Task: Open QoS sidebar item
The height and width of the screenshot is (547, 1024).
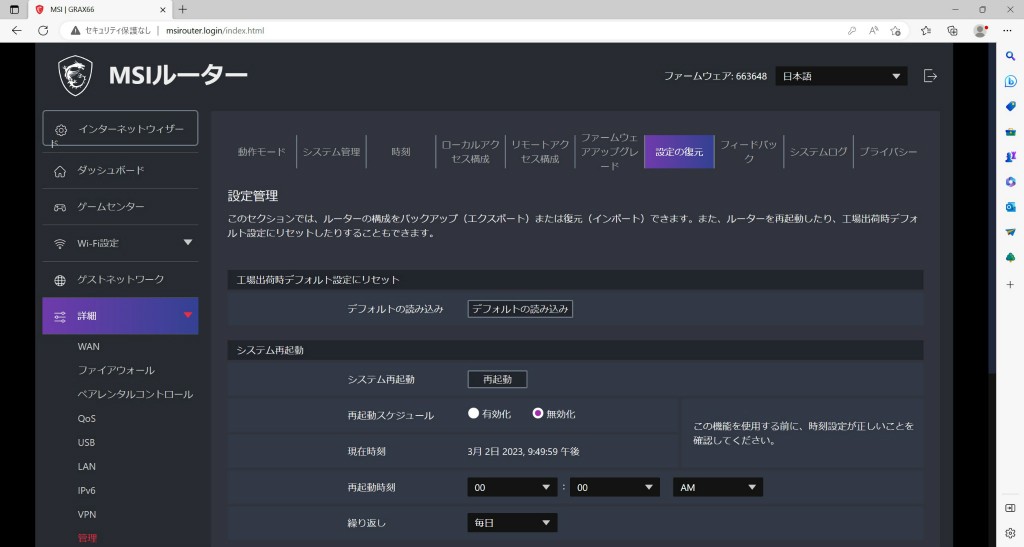Action: [x=86, y=418]
